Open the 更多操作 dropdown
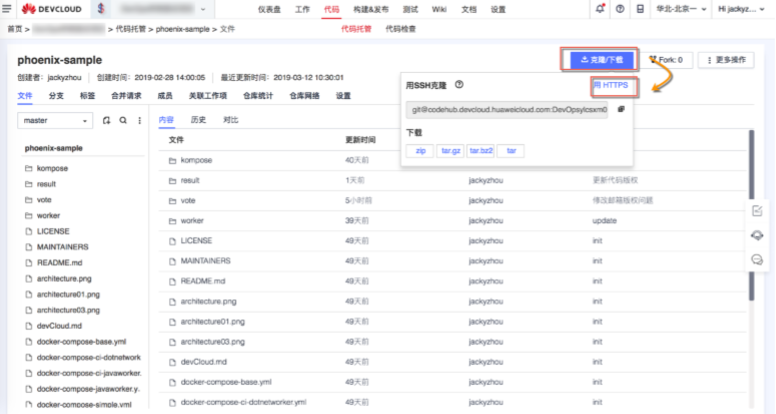 pyautogui.click(x=726, y=60)
